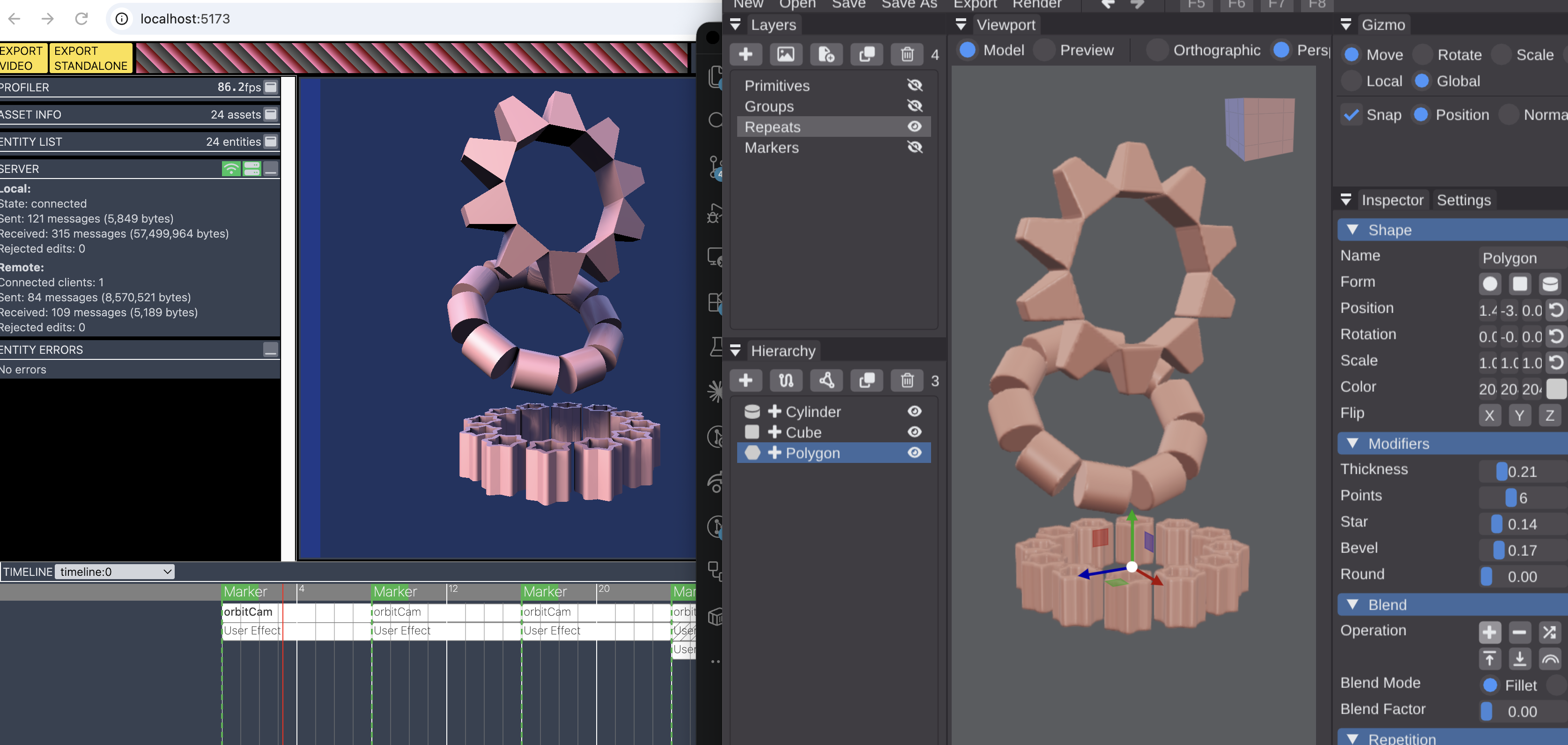This screenshot has height=745, width=1568.
Task: Open the timeline:0 dropdown
Action: tap(114, 572)
